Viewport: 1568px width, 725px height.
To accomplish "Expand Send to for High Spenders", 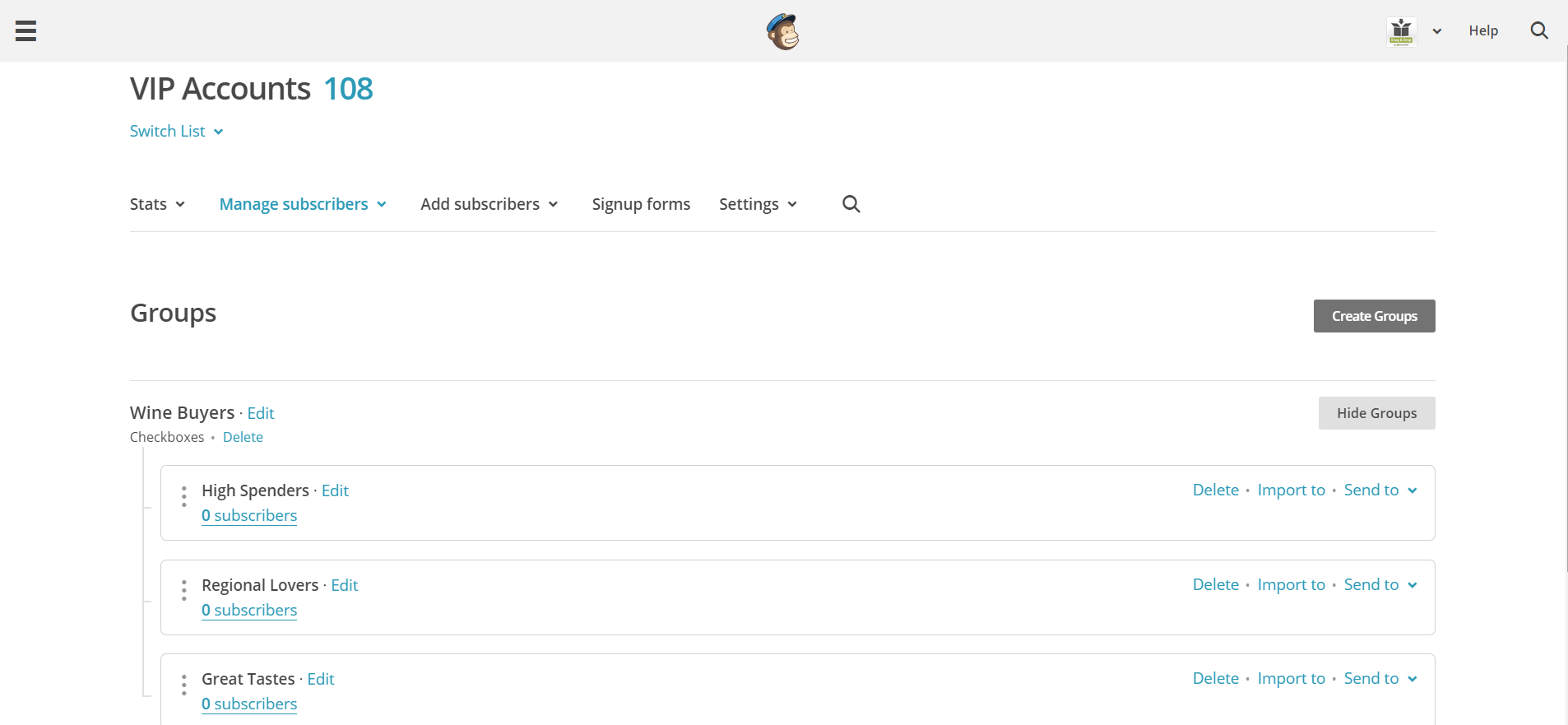I will click(x=1380, y=490).
